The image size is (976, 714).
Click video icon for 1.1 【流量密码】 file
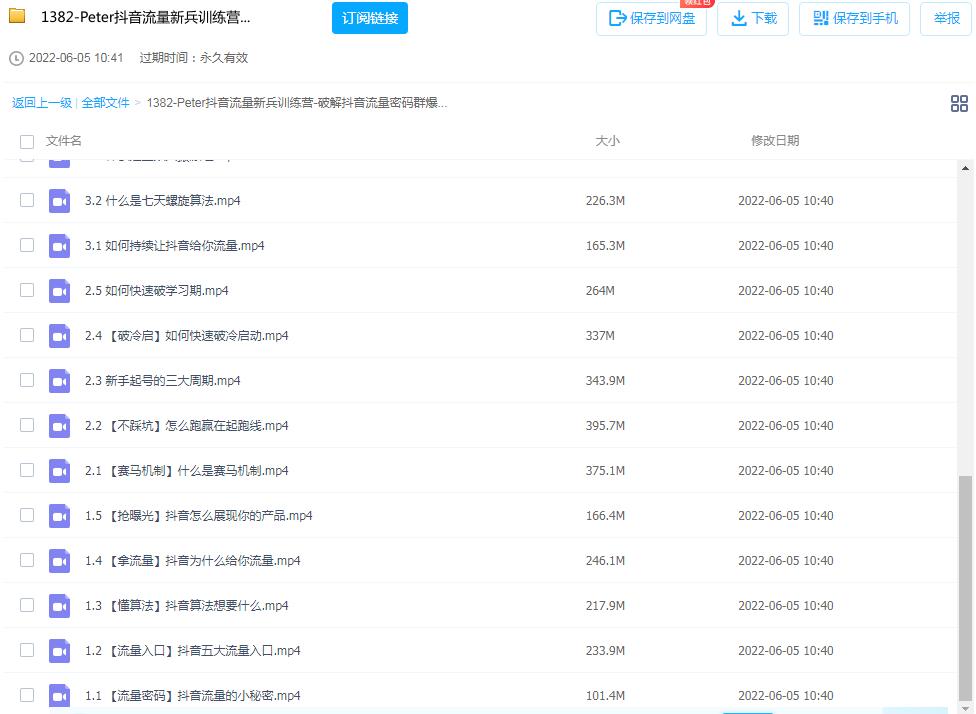pos(60,696)
